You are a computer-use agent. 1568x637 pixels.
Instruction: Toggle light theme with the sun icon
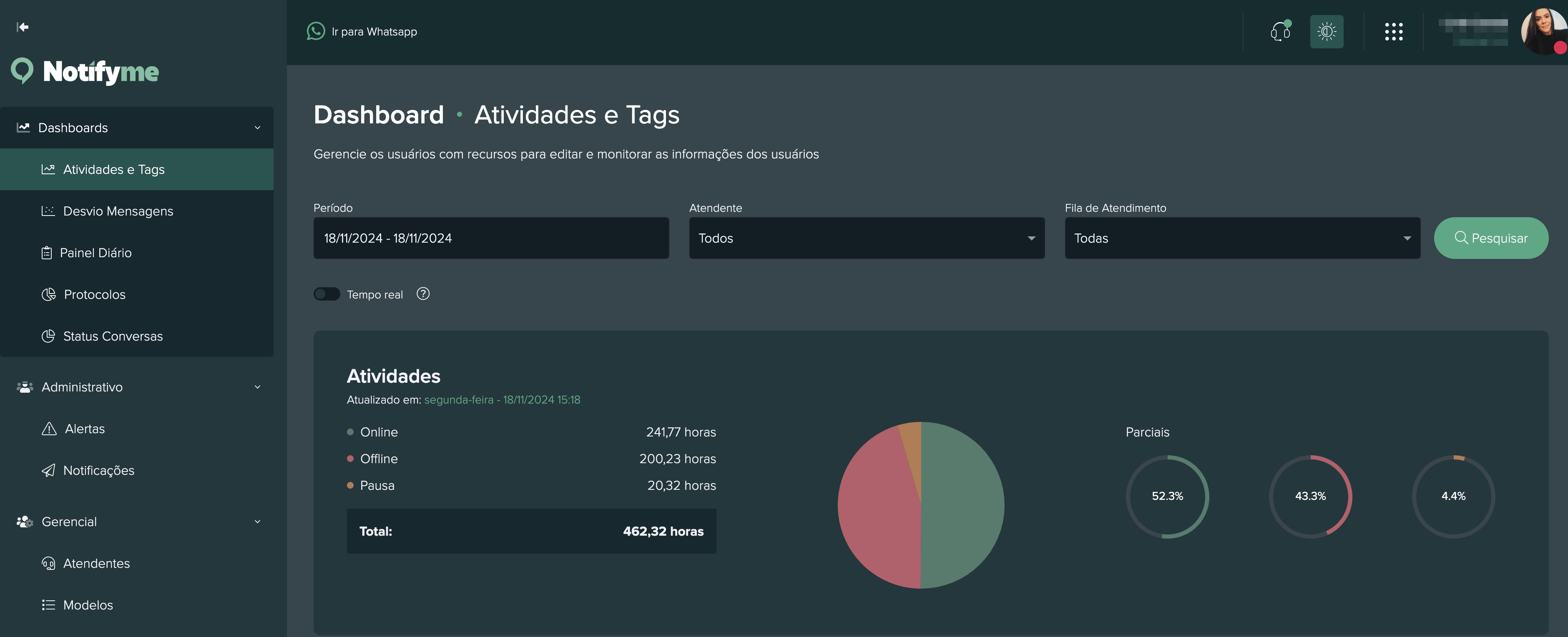coord(1327,31)
